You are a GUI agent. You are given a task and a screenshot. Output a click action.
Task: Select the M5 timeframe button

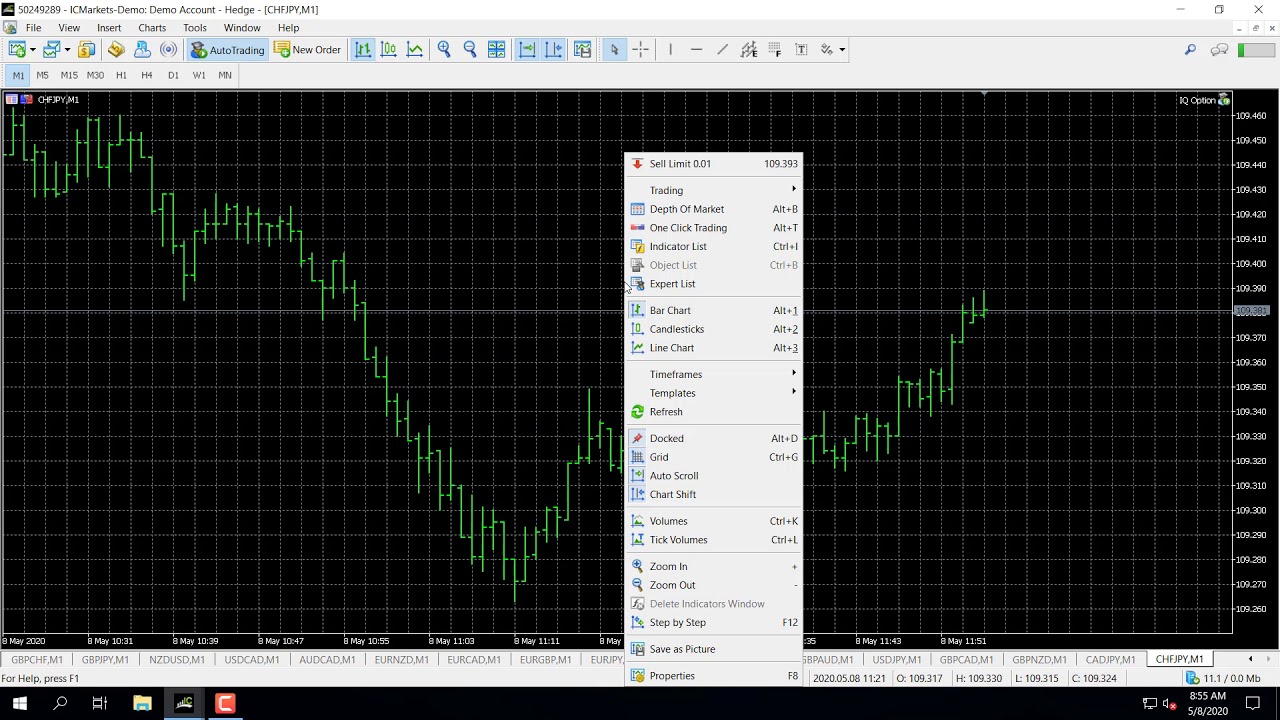tap(42, 75)
